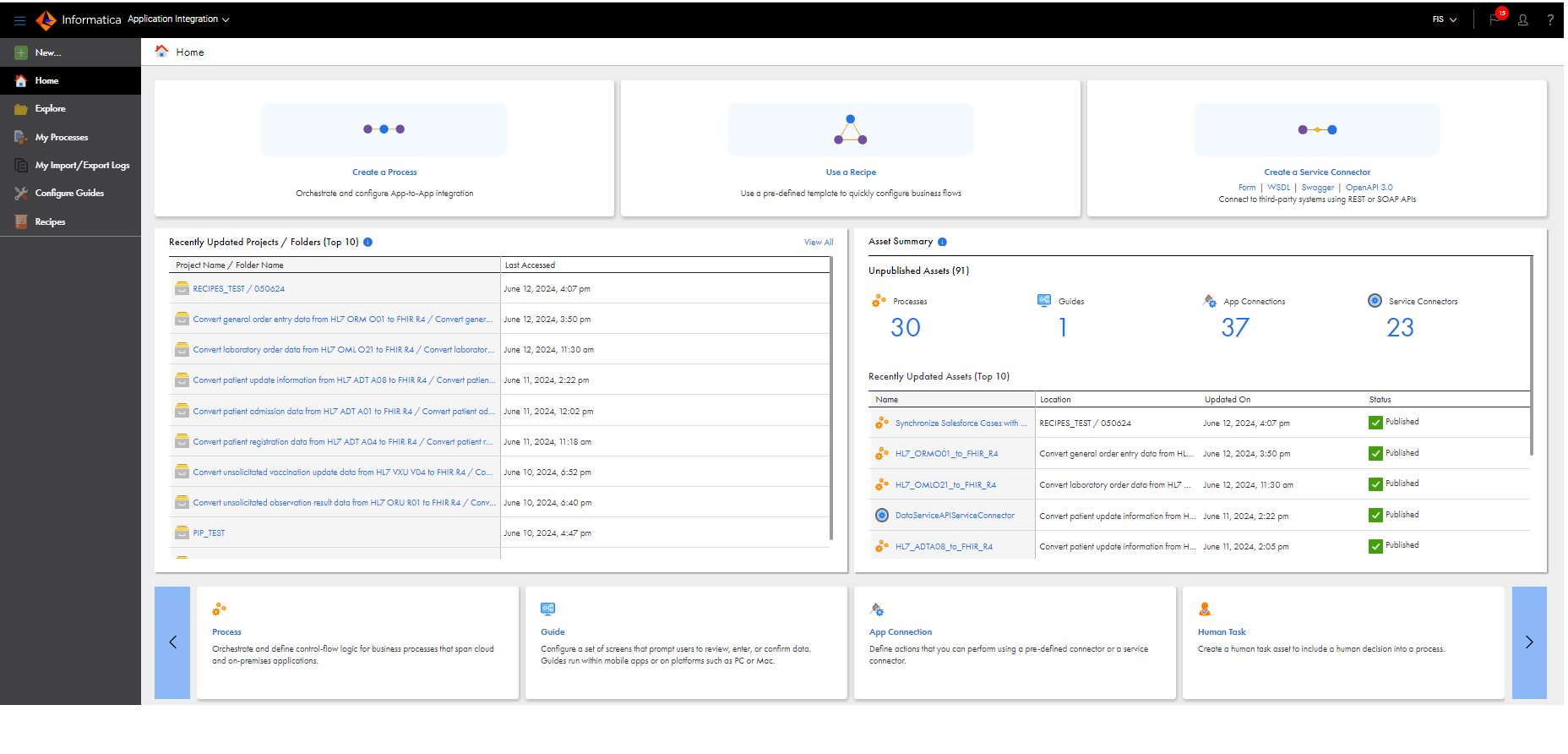Open Recipes in the sidebar
The height and width of the screenshot is (754, 1568).
(70, 221)
